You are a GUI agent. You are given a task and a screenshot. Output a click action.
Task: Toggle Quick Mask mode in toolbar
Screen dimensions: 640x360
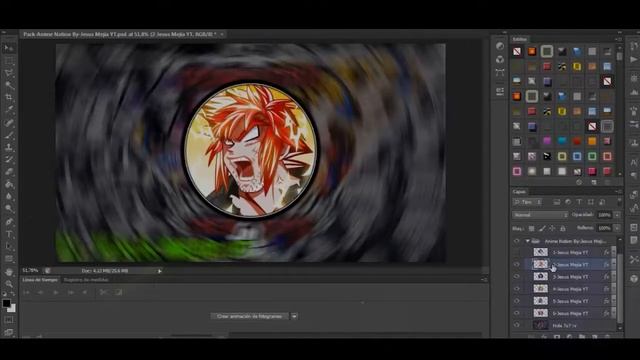click(x=9, y=320)
